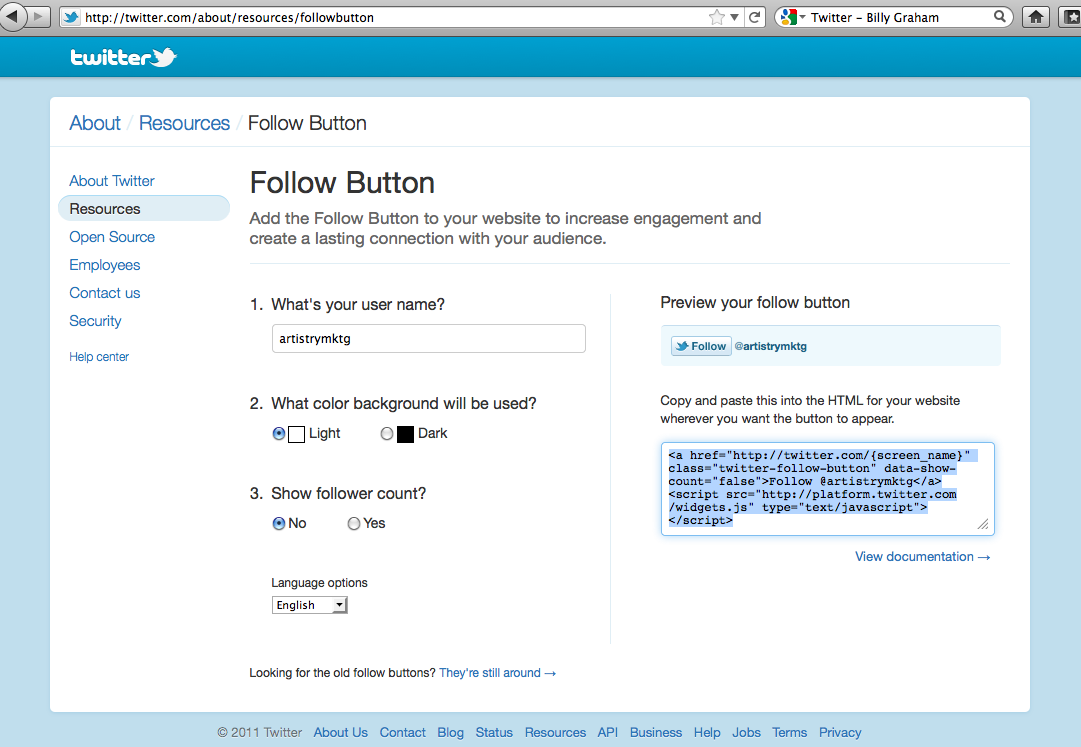This screenshot has height=747, width=1081.
Task: Click the browser home icon
Action: [1035, 17]
